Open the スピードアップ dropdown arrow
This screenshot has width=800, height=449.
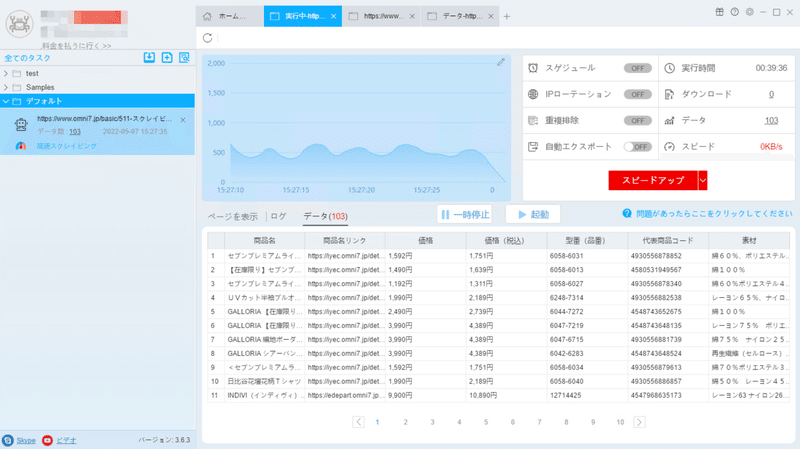click(703, 180)
